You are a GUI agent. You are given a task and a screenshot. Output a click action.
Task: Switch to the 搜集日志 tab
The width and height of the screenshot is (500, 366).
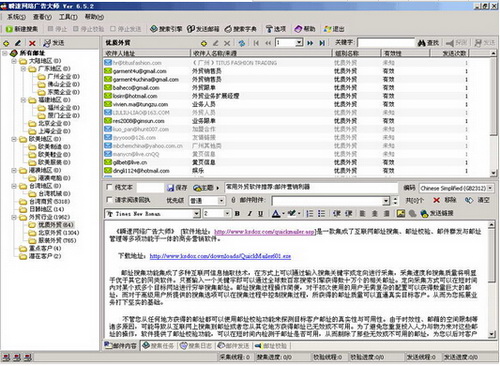[x=196, y=346]
